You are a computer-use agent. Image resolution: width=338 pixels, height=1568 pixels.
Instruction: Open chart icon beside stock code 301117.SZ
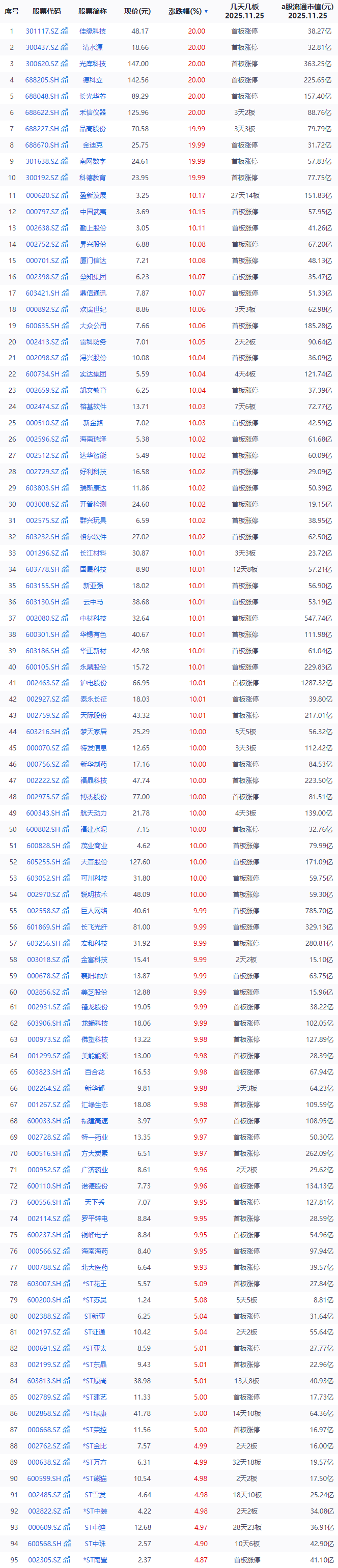click(x=65, y=31)
